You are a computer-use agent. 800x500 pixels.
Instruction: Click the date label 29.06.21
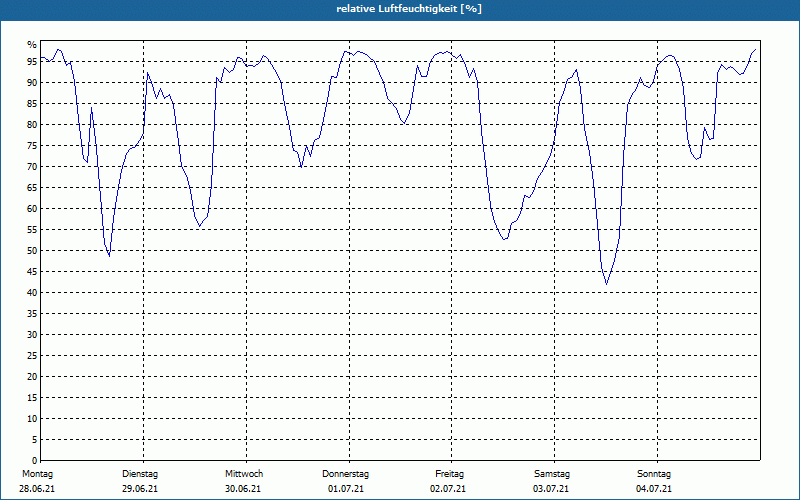[x=140, y=489]
